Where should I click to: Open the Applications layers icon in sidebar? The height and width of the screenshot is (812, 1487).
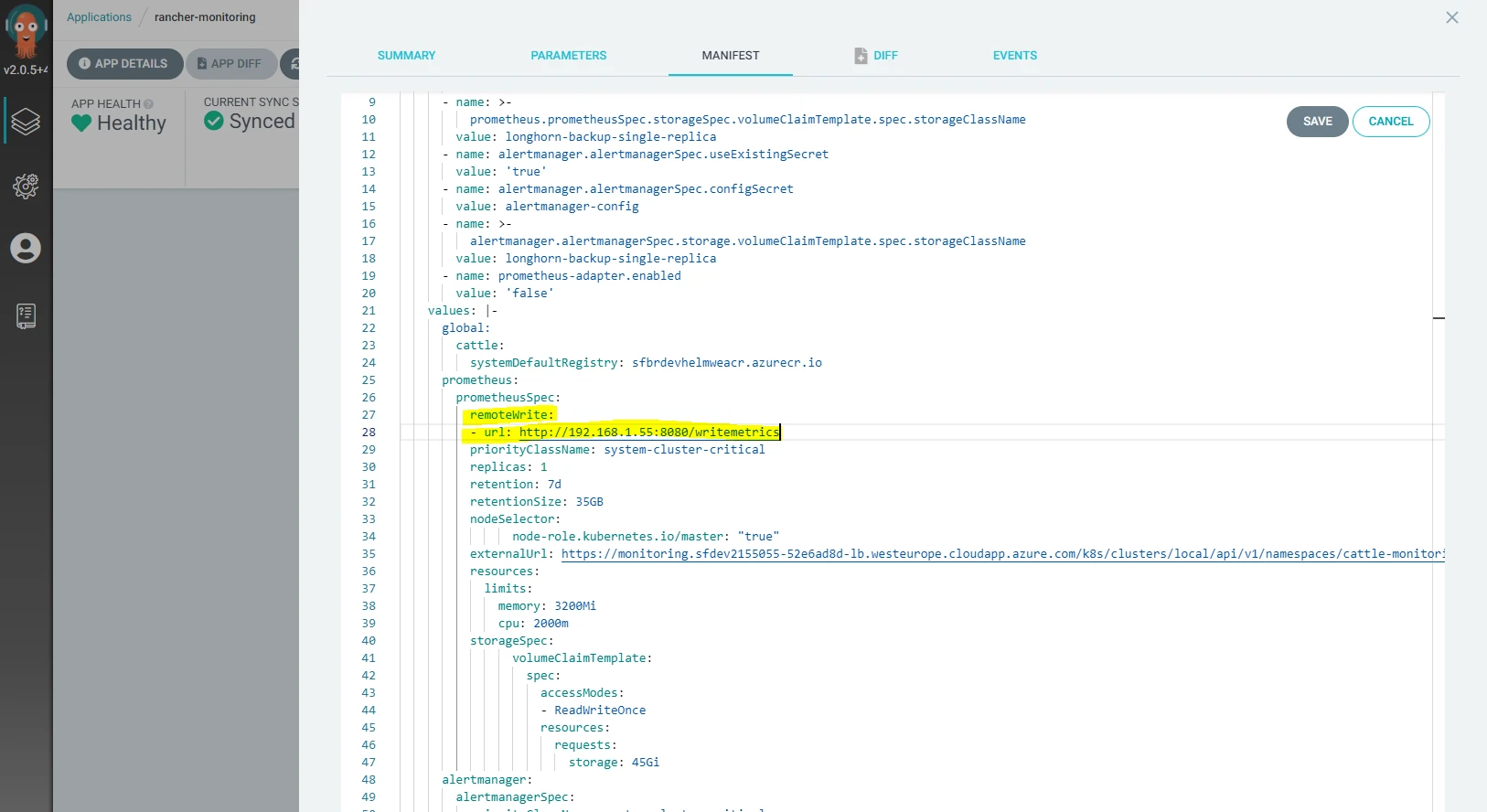26,121
